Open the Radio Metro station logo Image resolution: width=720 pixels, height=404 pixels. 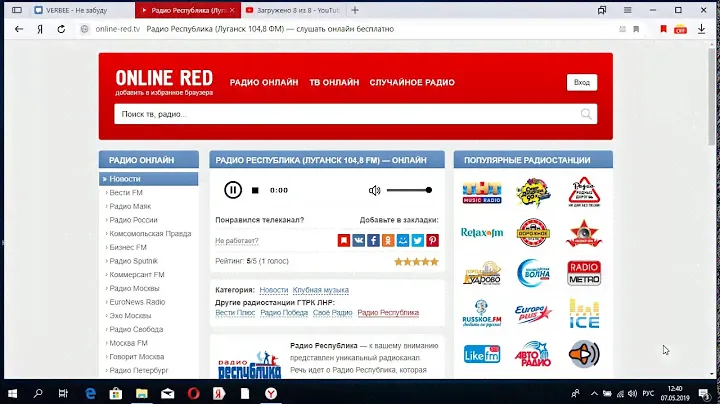(x=584, y=273)
